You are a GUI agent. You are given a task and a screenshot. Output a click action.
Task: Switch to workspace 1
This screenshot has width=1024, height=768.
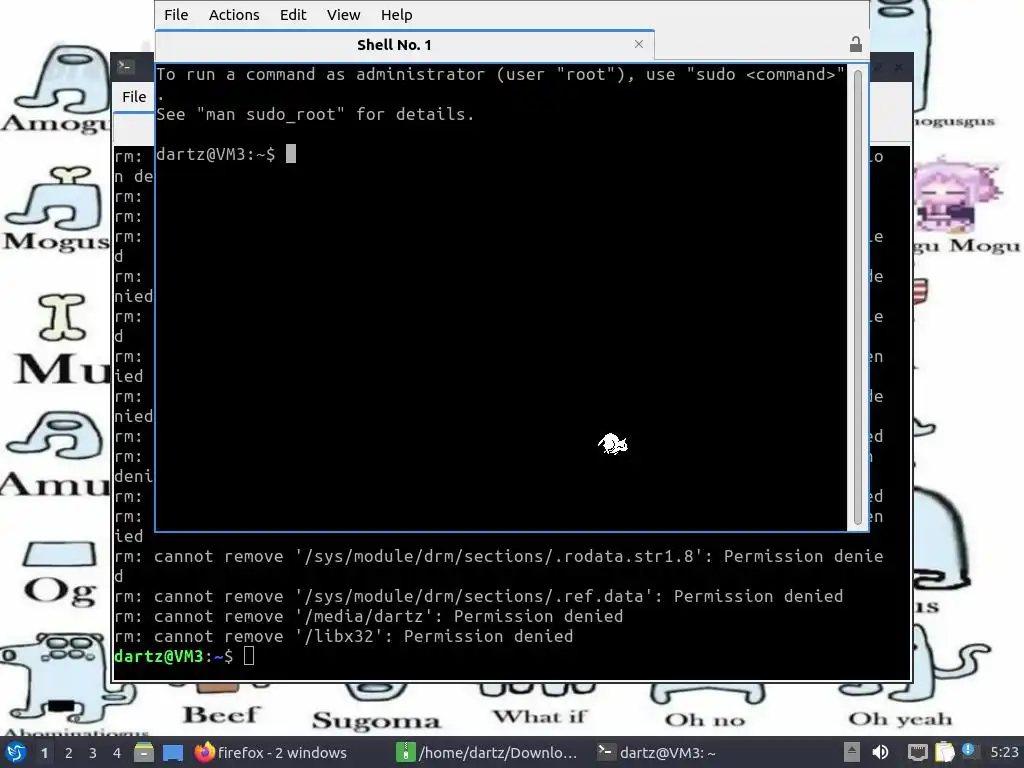coord(44,753)
